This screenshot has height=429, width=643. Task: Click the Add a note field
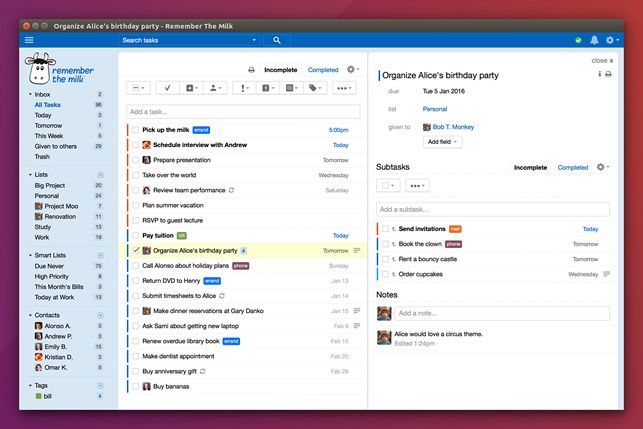coord(493,313)
